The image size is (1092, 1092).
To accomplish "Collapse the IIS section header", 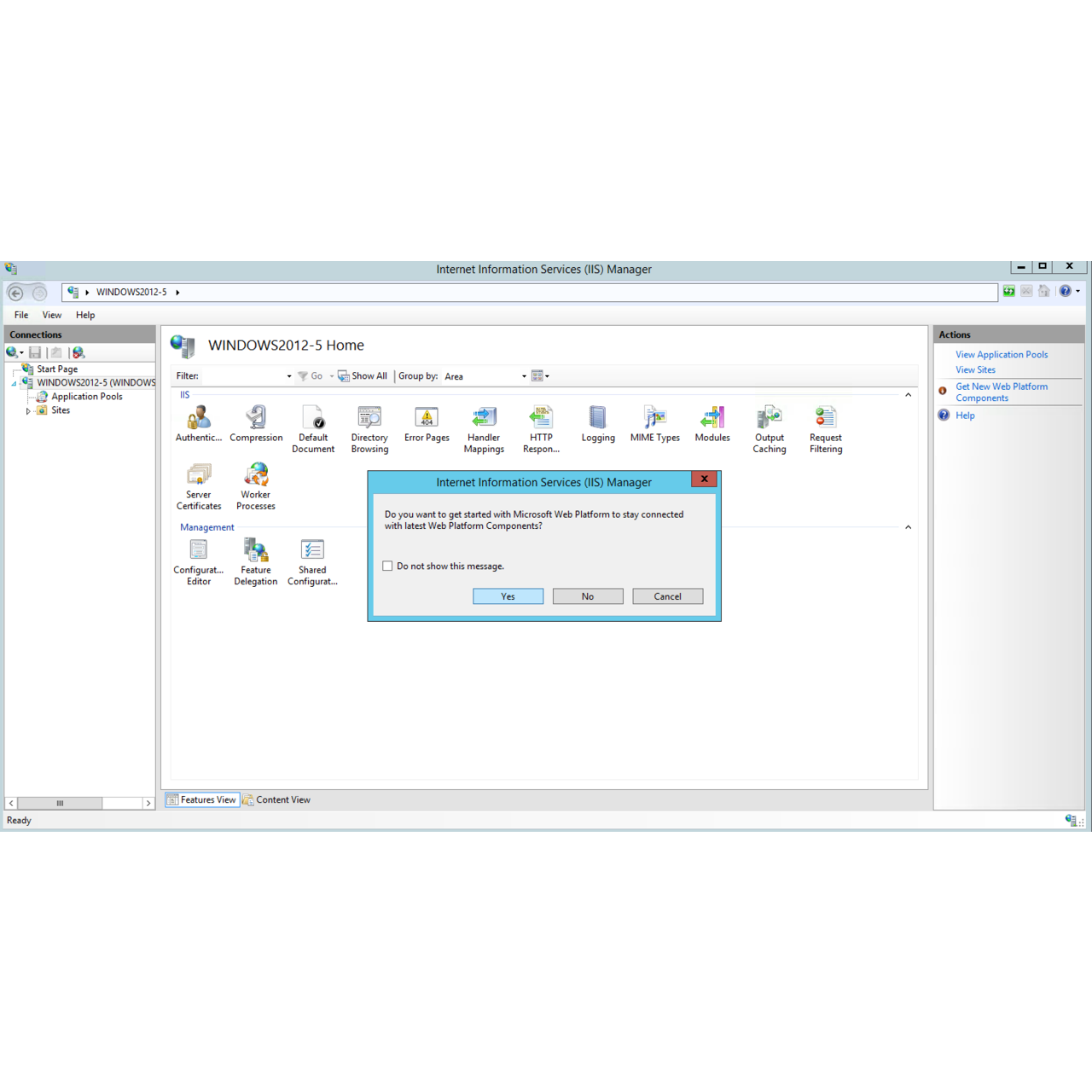I will 908,394.
